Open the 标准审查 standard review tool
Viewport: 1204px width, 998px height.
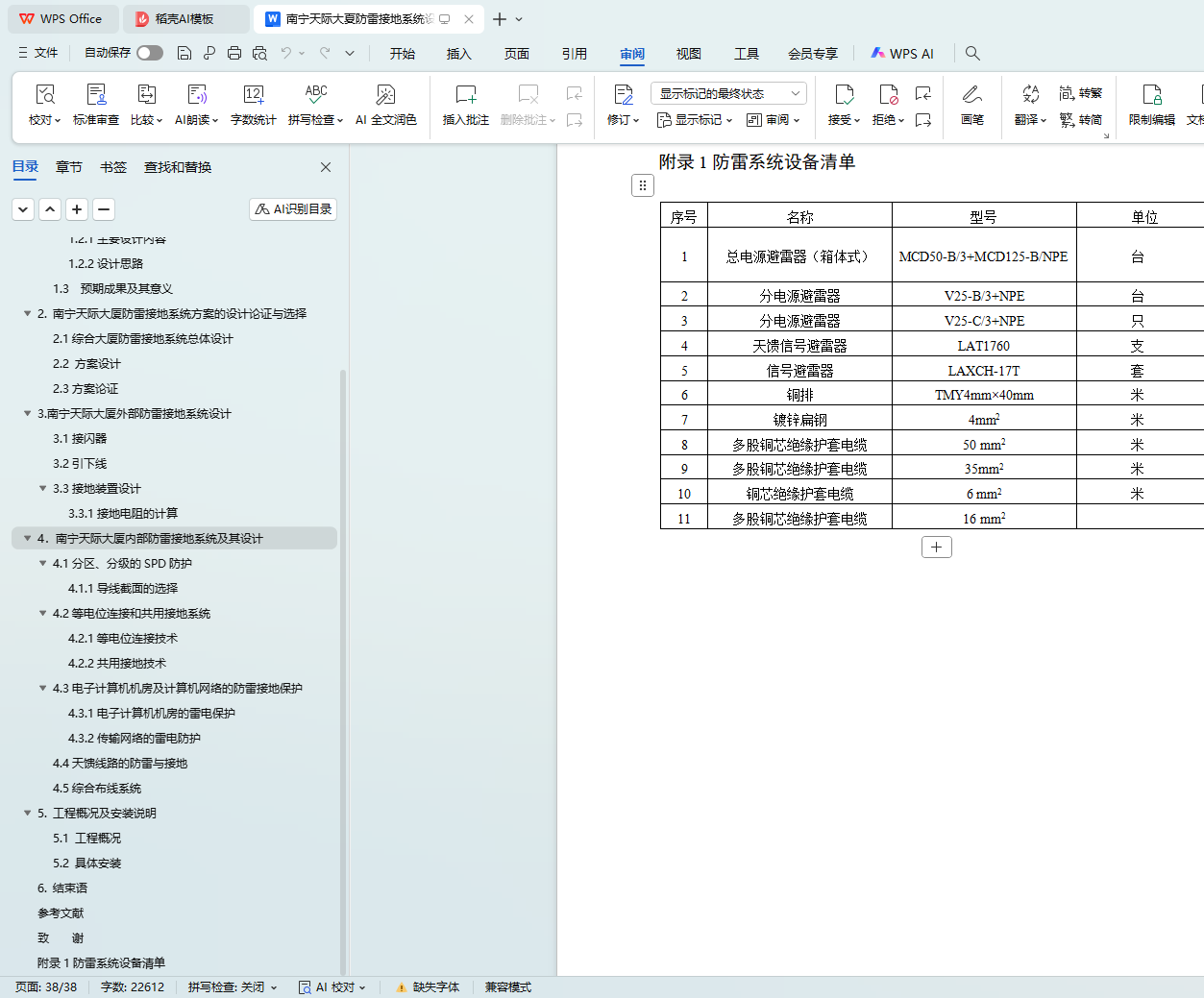96,95
